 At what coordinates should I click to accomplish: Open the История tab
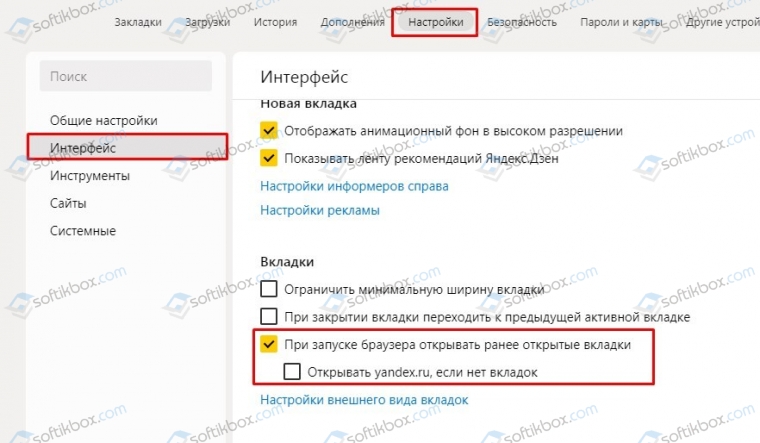[x=275, y=22]
